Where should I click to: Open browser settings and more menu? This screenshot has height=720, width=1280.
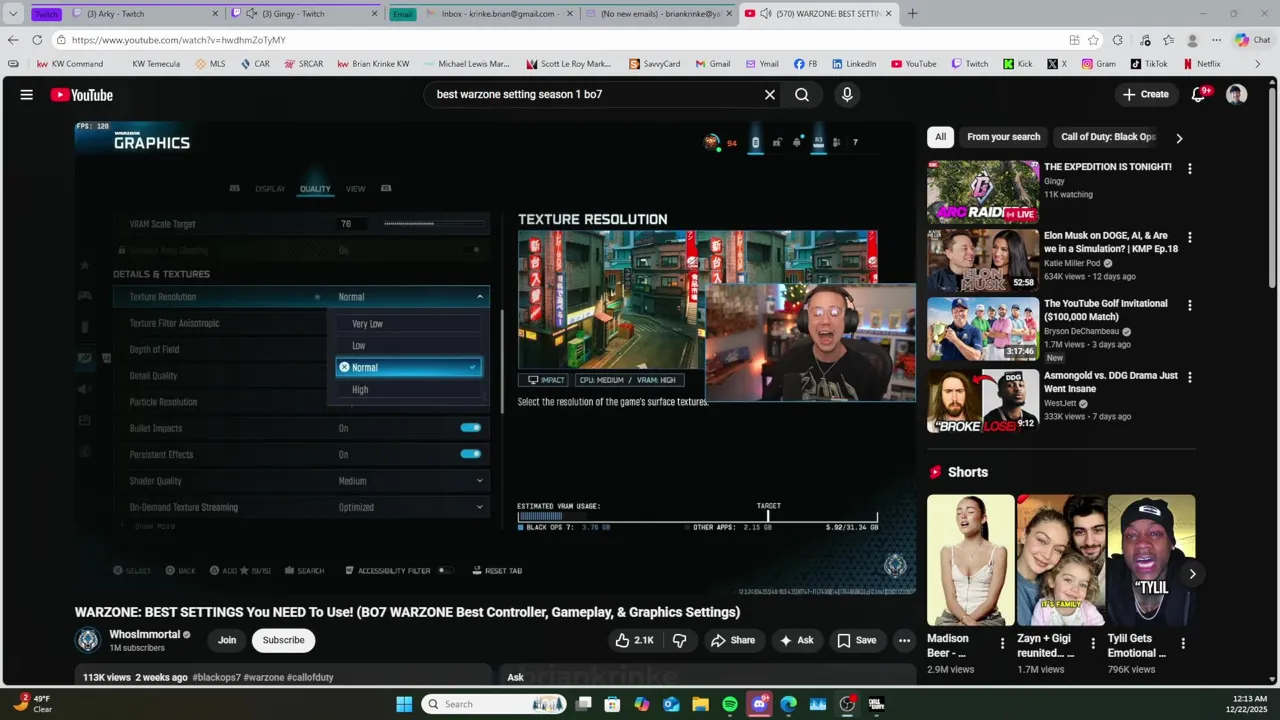click(x=1217, y=40)
